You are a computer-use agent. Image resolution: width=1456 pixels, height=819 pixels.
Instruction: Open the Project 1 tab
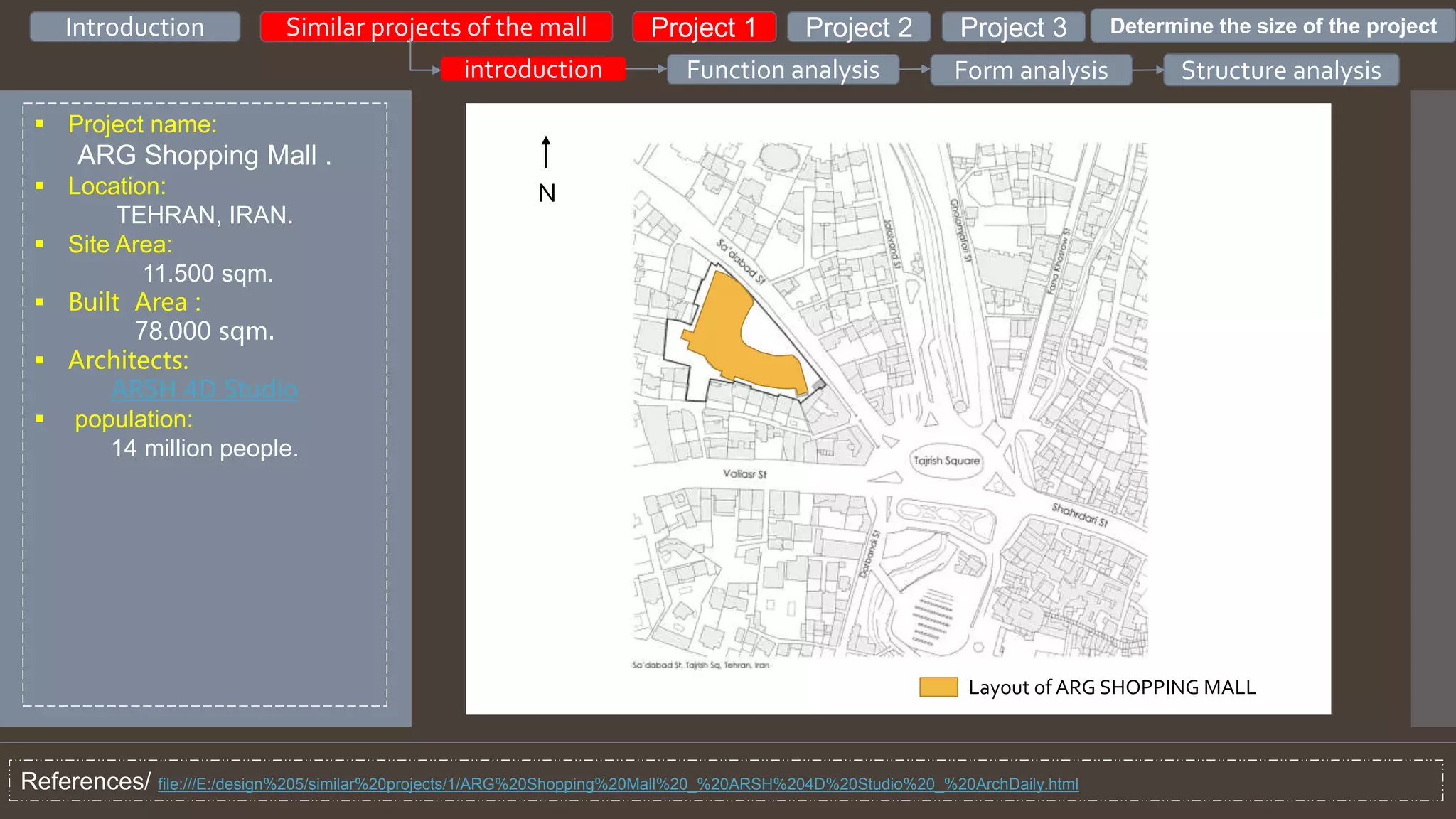[x=703, y=27]
